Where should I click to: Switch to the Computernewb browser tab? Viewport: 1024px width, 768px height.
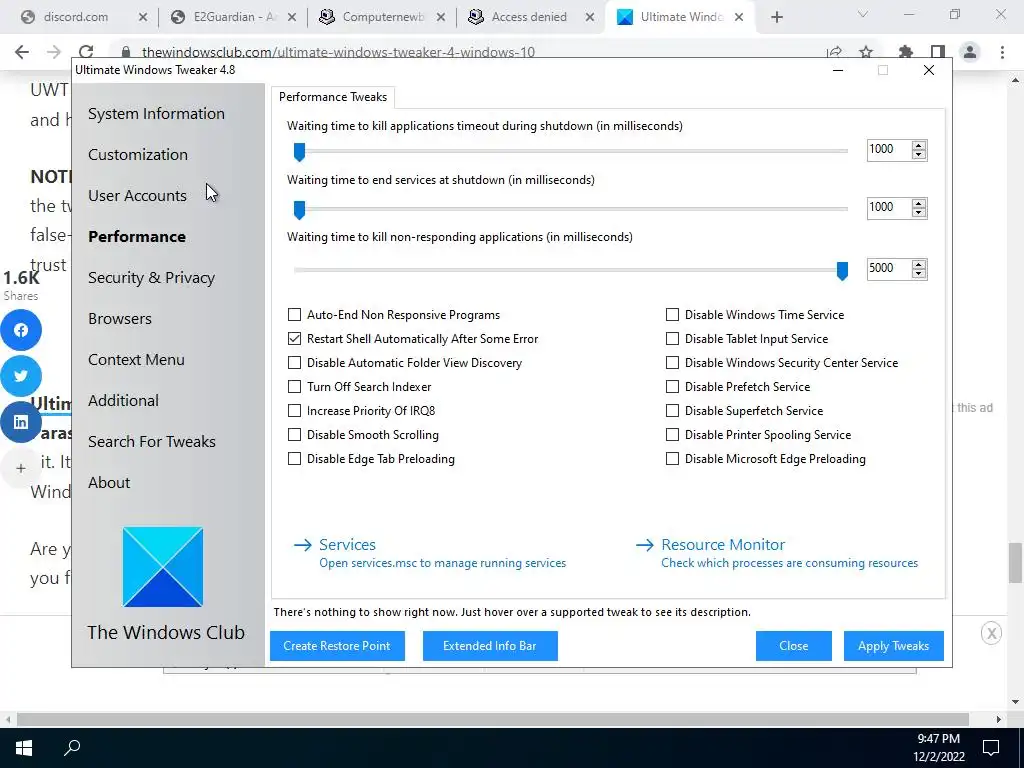point(383,17)
